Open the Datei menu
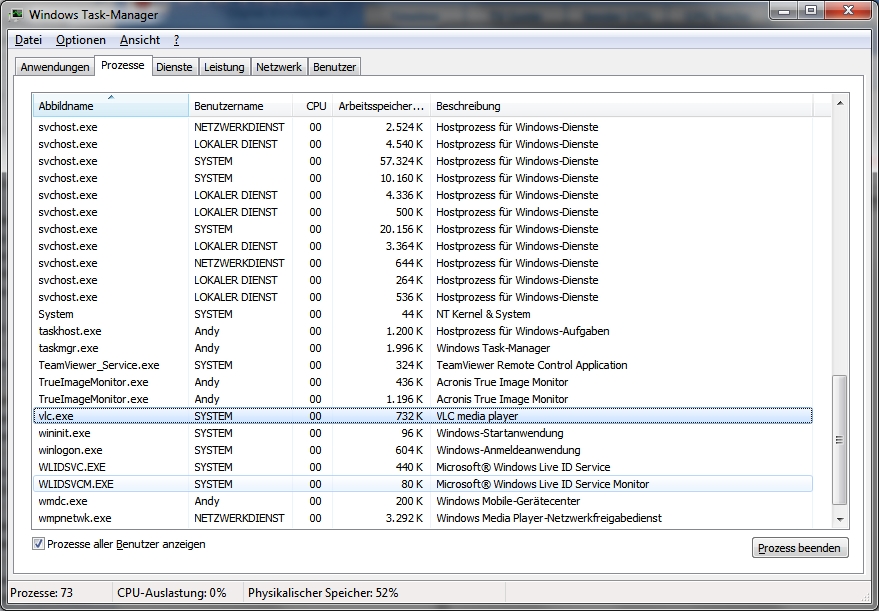The image size is (879, 611). [28, 40]
